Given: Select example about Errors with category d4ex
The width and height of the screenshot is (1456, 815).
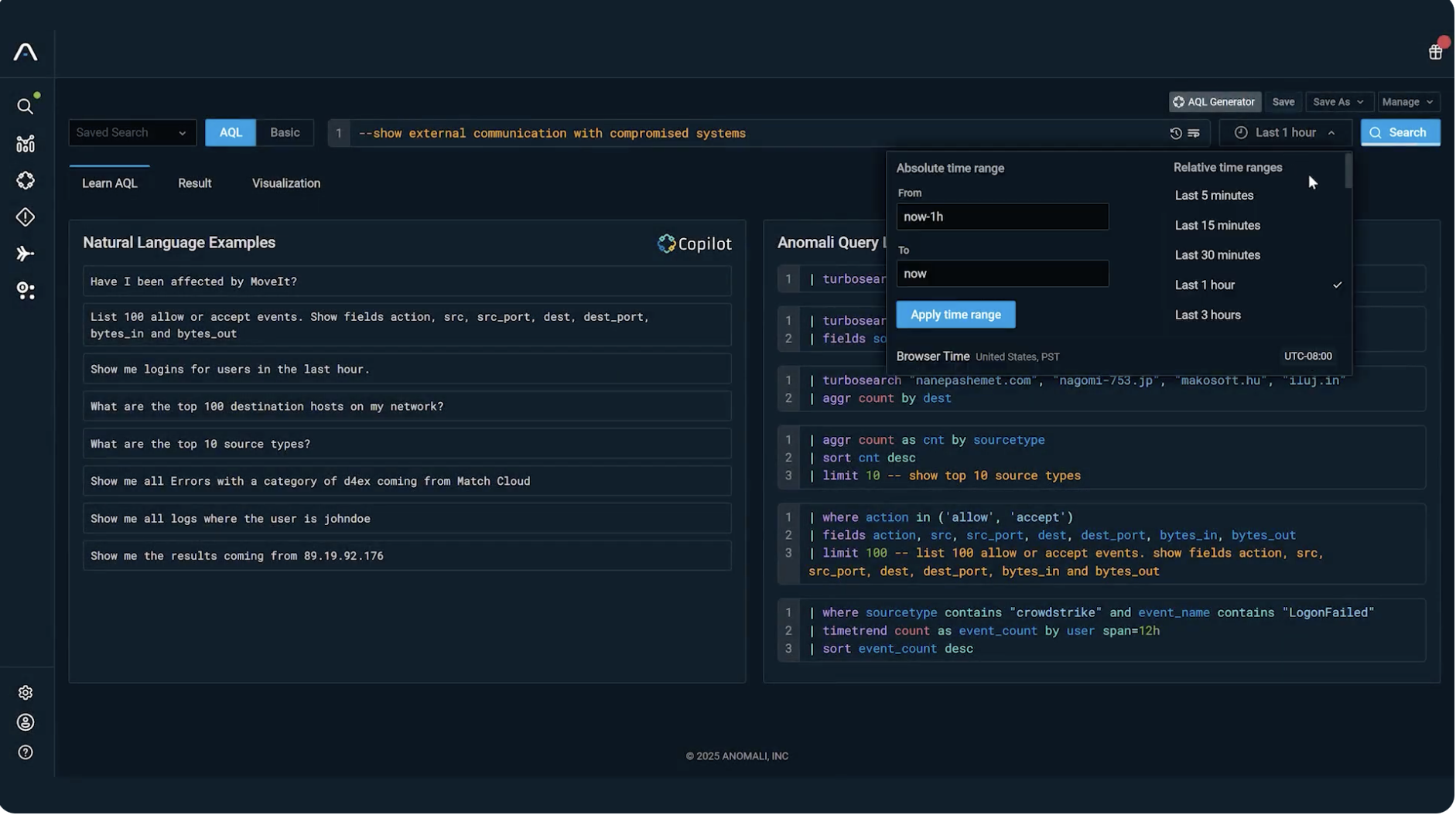Looking at the screenshot, I should click(x=407, y=482).
